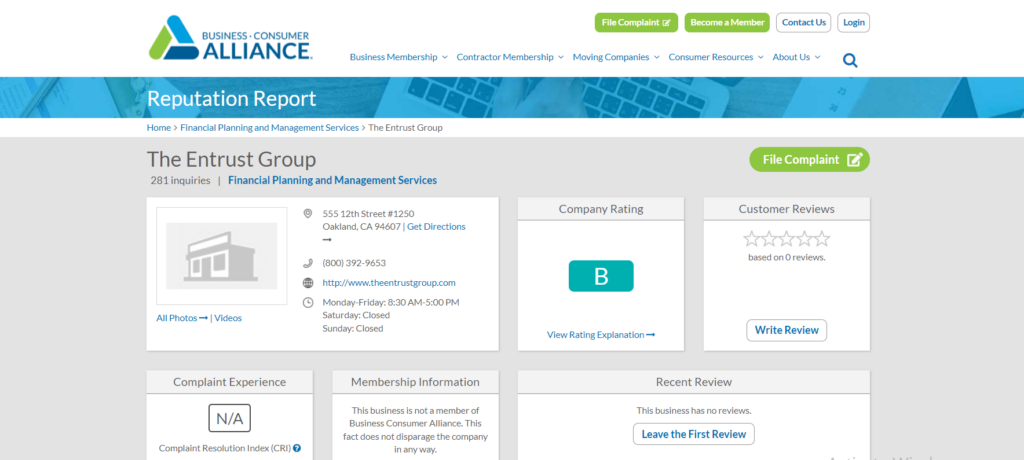Click the Login button
Viewport: 1024px width, 460px height.
854,22
